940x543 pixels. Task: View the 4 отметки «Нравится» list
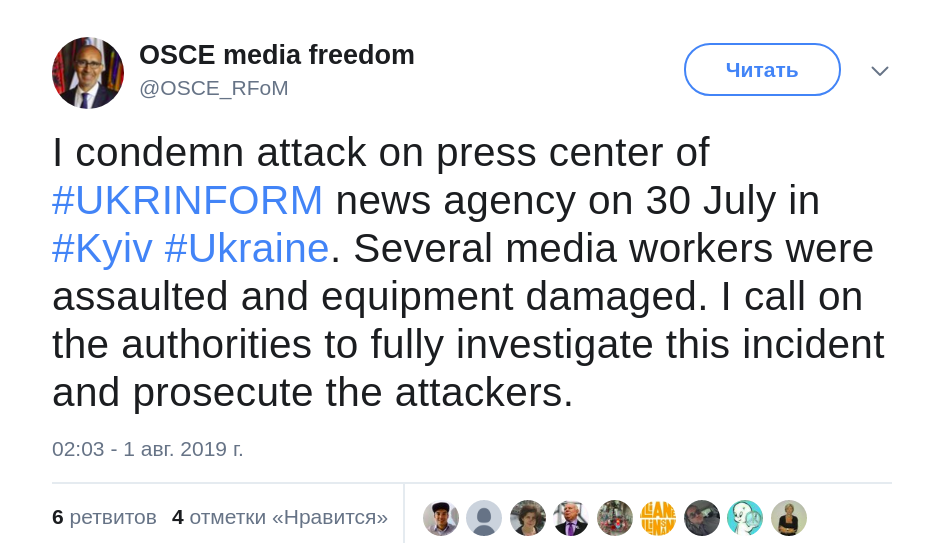click(x=280, y=517)
